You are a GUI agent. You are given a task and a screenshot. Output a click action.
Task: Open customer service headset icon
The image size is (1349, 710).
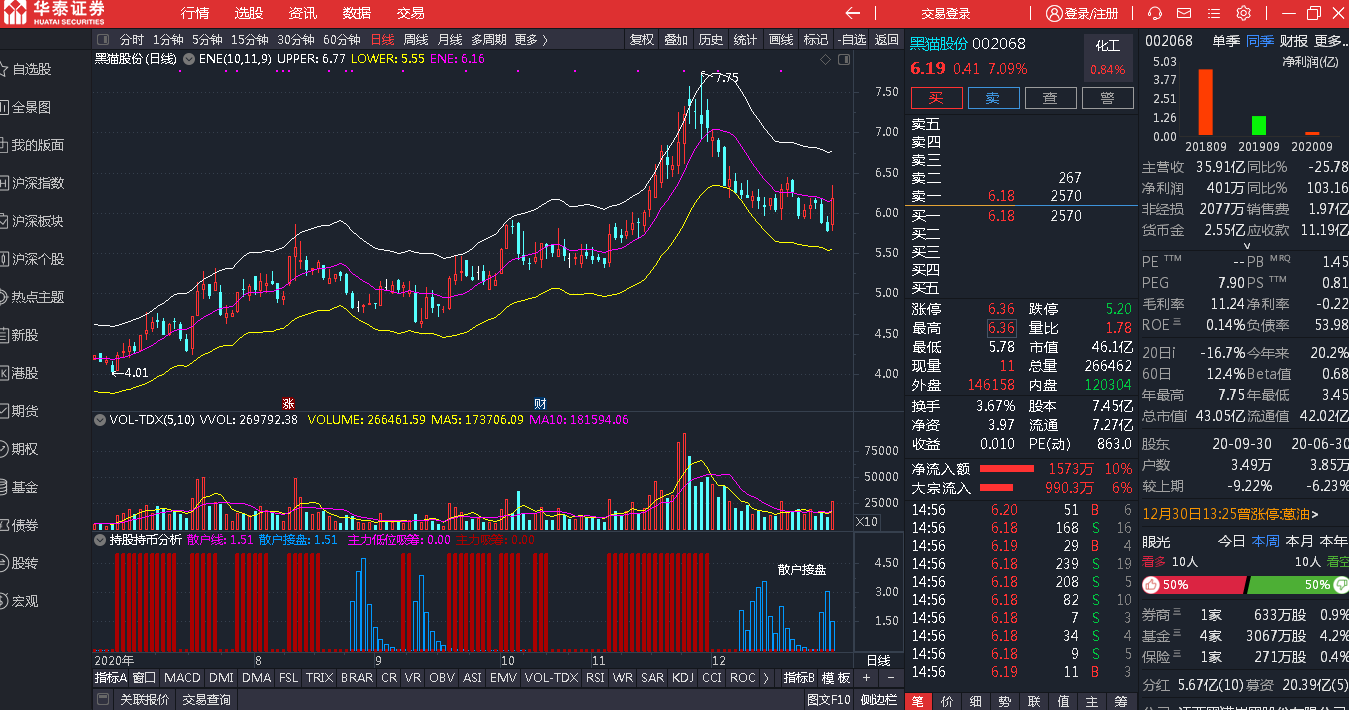click(x=1155, y=13)
